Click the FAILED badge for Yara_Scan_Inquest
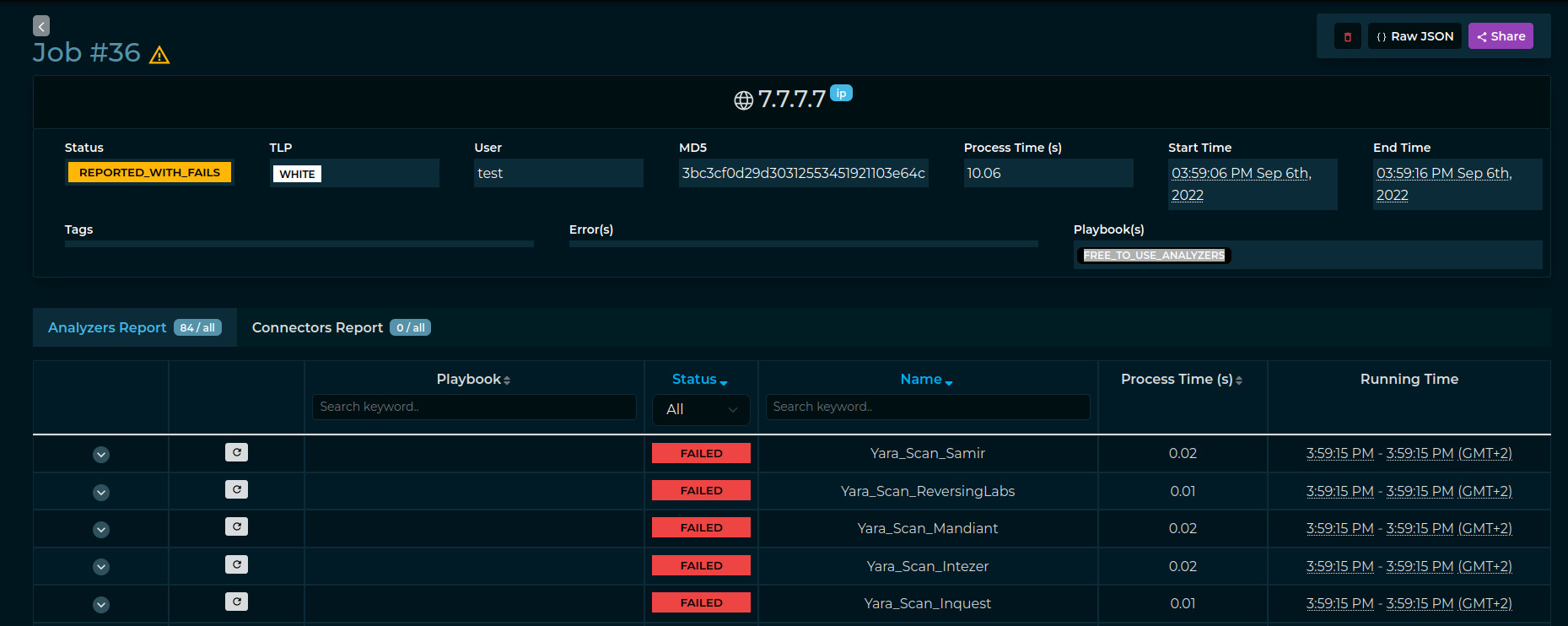The image size is (1568, 626). [701, 602]
